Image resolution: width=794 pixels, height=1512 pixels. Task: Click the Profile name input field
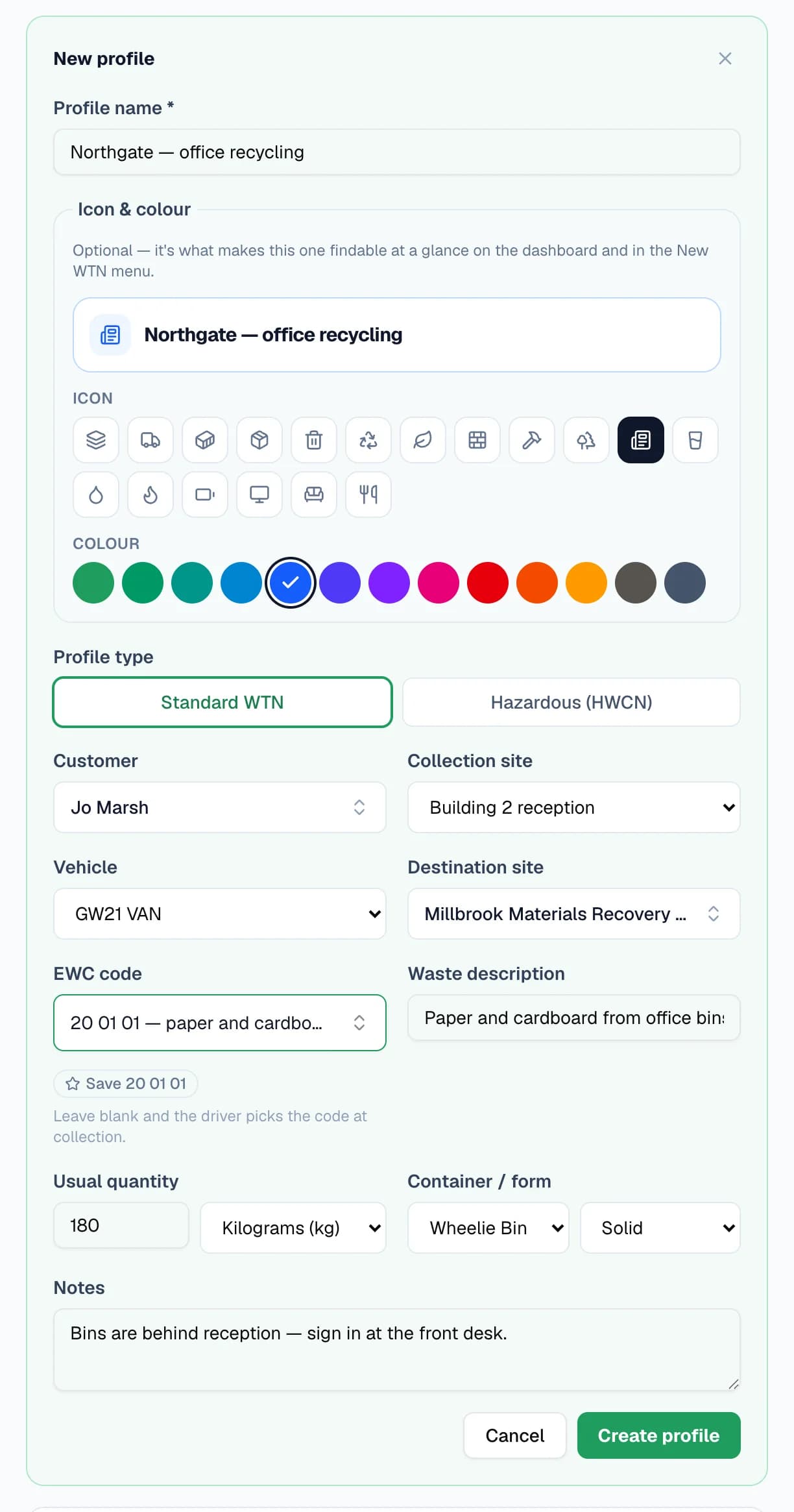point(397,152)
